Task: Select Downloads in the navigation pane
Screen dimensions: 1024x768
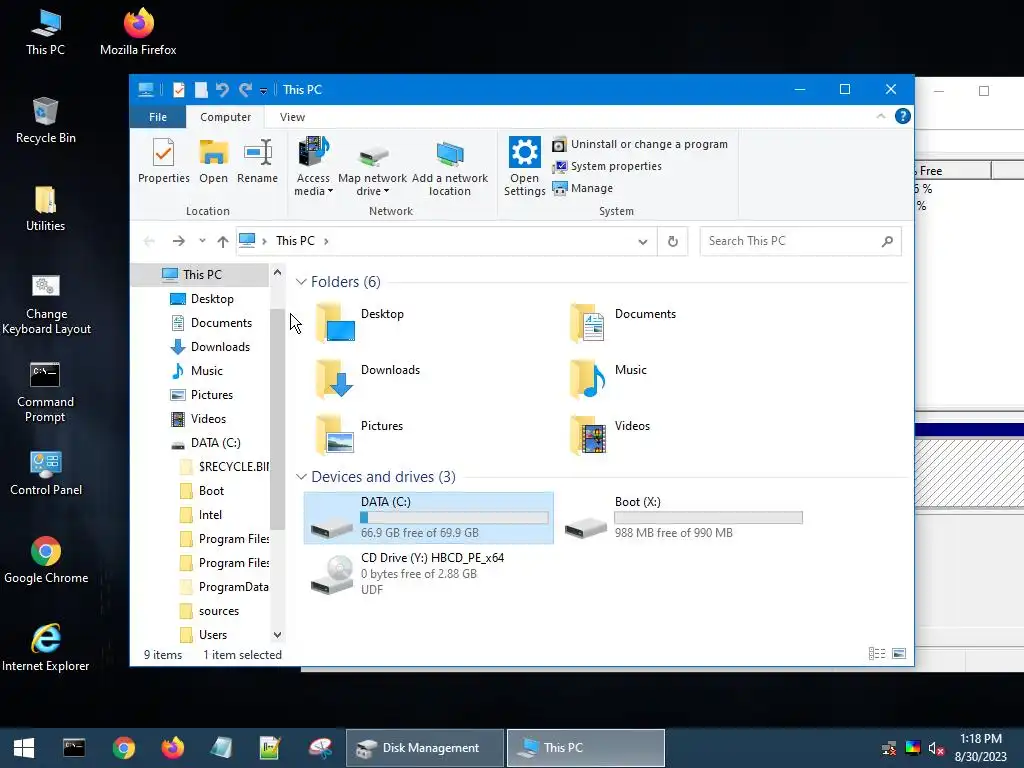Action: click(220, 347)
